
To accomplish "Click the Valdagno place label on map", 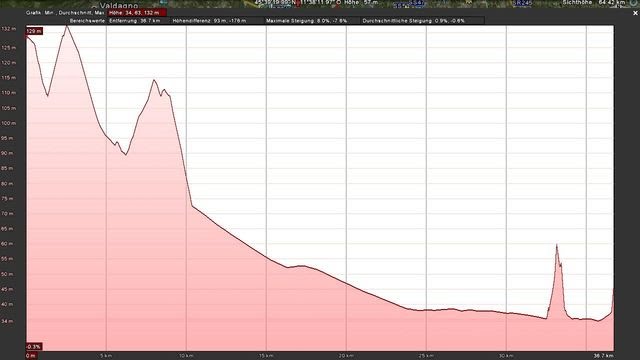I will [119, 6].
